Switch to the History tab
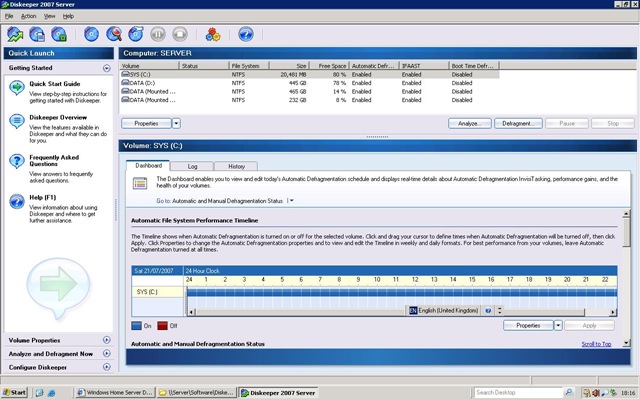Viewport: 640px width, 400px height. [236, 166]
